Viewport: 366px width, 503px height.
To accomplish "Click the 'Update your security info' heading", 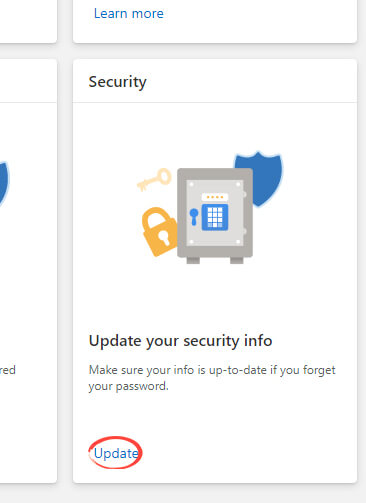I will click(180, 341).
